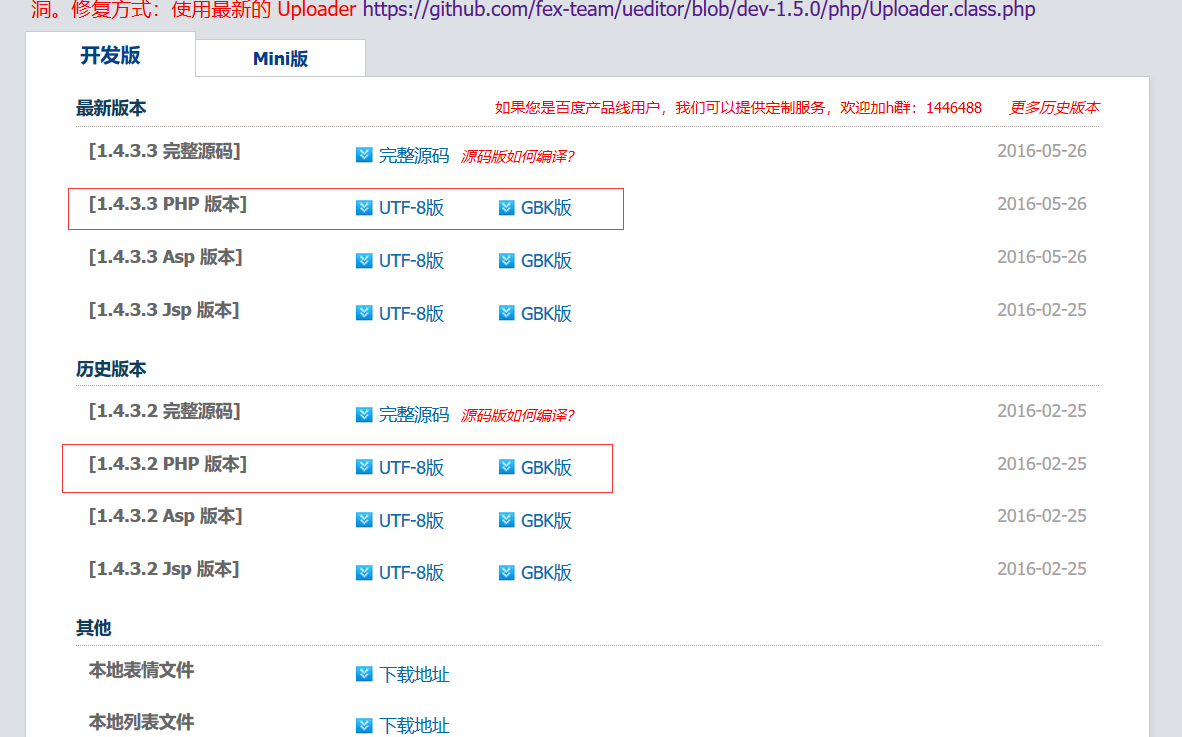Select the [1.4.3.2 Asp 版本] label

(x=165, y=516)
